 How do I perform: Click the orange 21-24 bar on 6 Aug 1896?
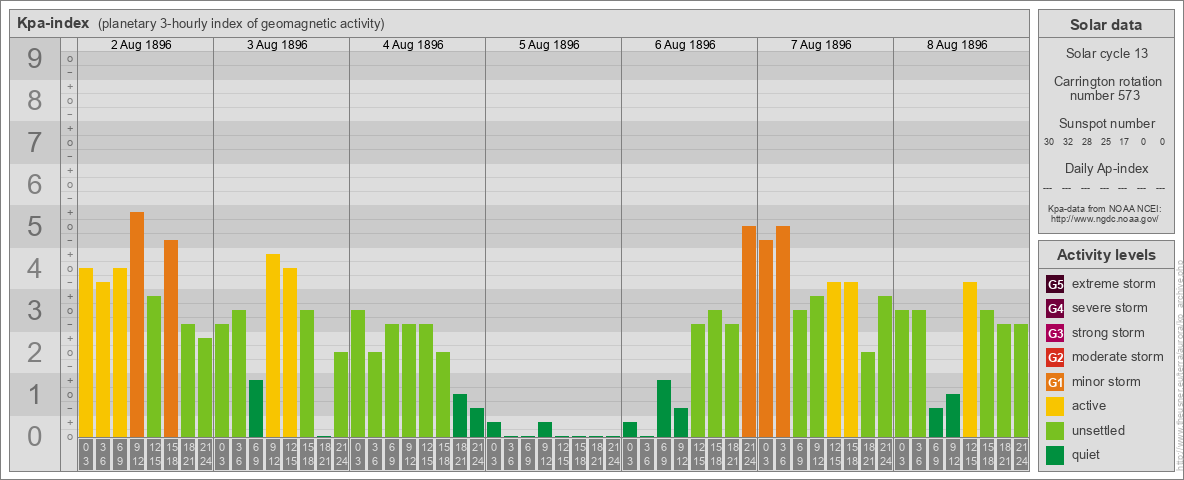[748, 331]
